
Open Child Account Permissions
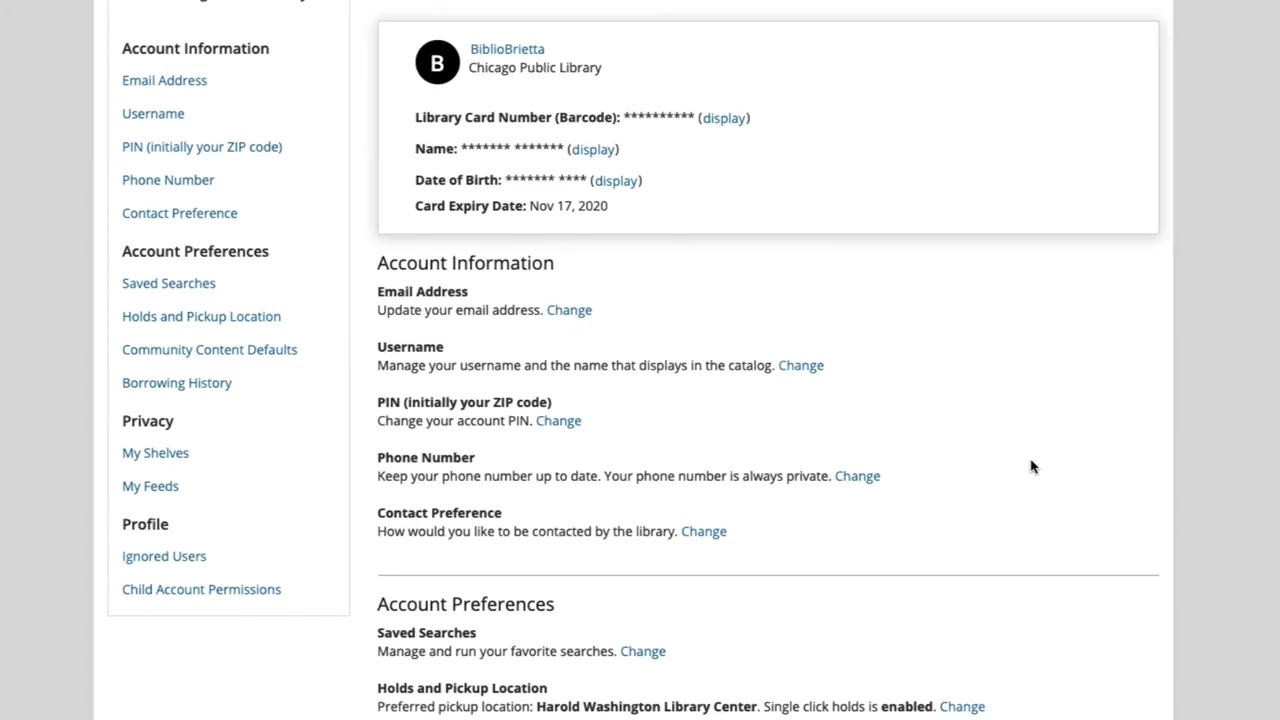201,590
